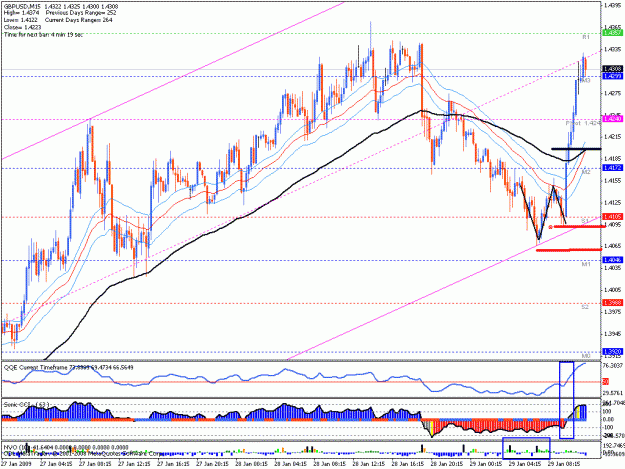Click the red 50 level marker on QQE scale

point(606,382)
